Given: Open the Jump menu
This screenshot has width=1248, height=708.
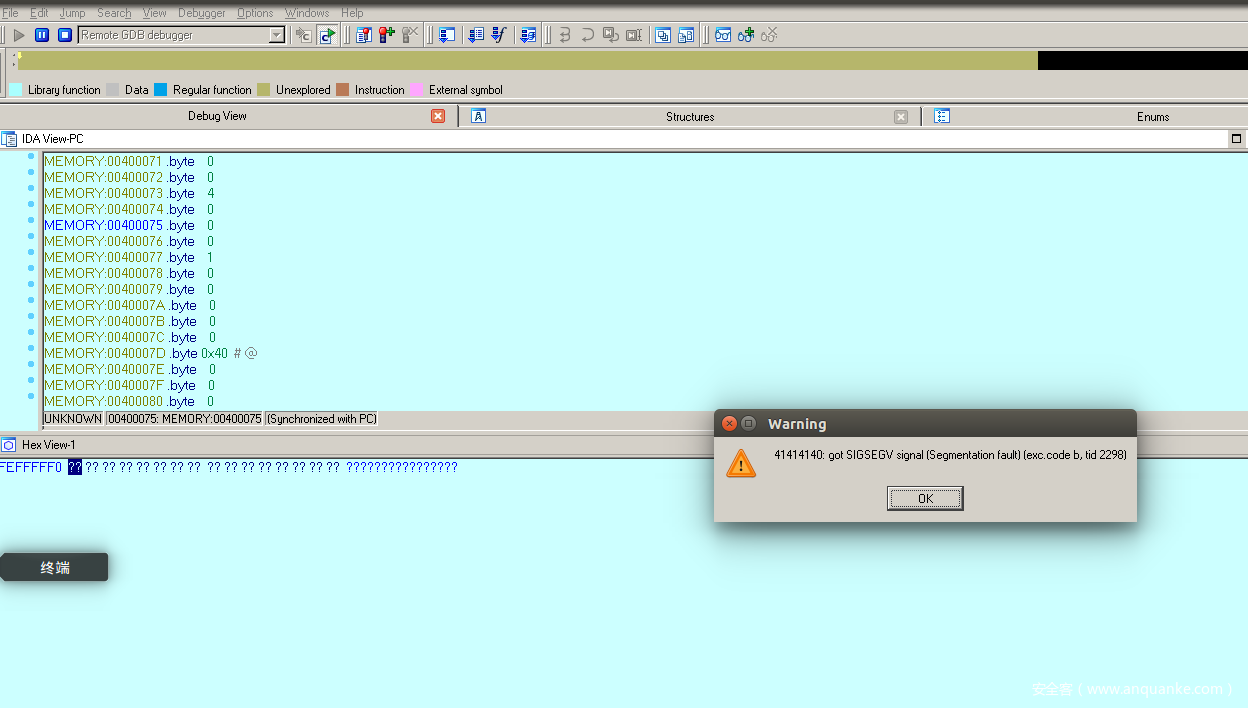Looking at the screenshot, I should 72,13.
